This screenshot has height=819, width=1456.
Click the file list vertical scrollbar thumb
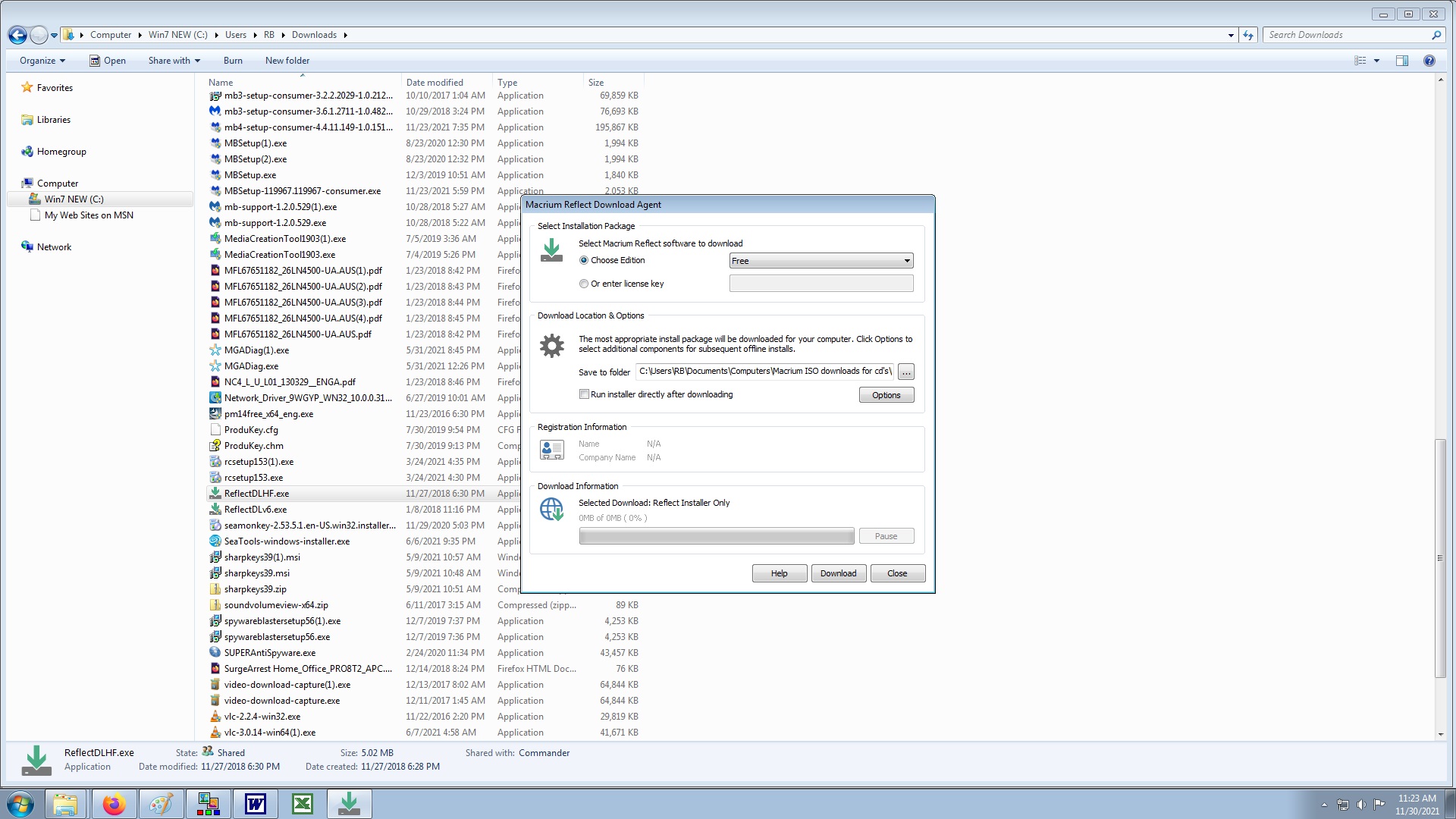click(x=1440, y=558)
